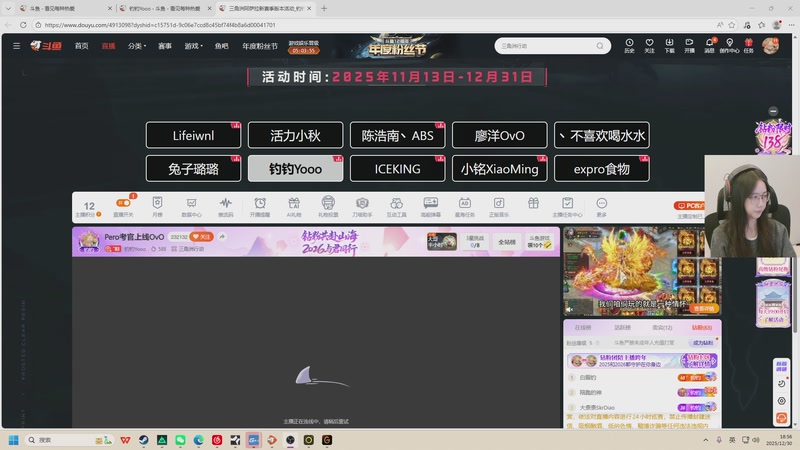Screen dimensions: 800x450
Task: Open the game advertisement thumbnail
Action: pos(642,271)
